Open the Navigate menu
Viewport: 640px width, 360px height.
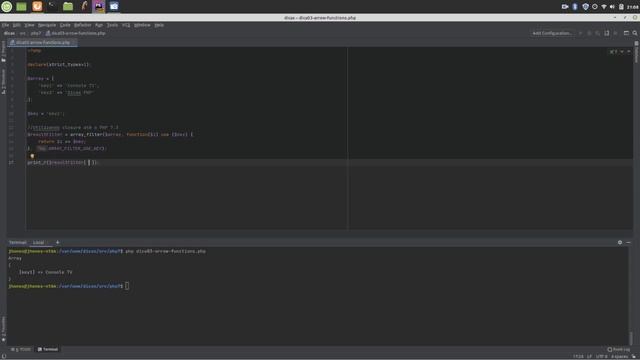(x=47, y=25)
